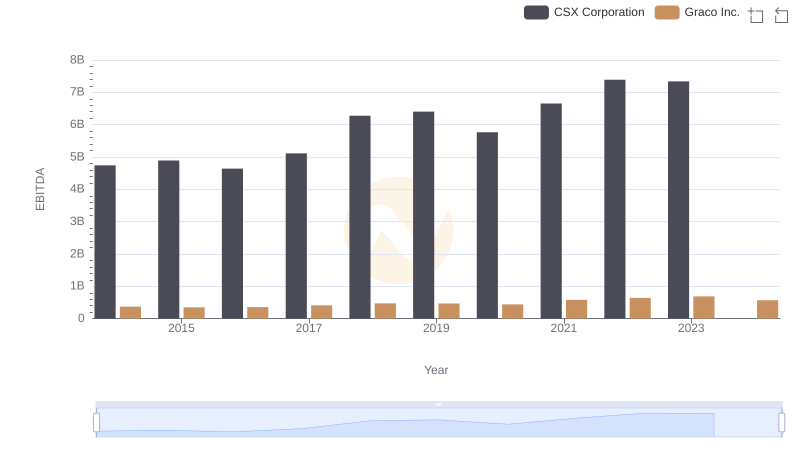Click the Year axis title
This screenshot has width=800, height=461.
[436, 370]
